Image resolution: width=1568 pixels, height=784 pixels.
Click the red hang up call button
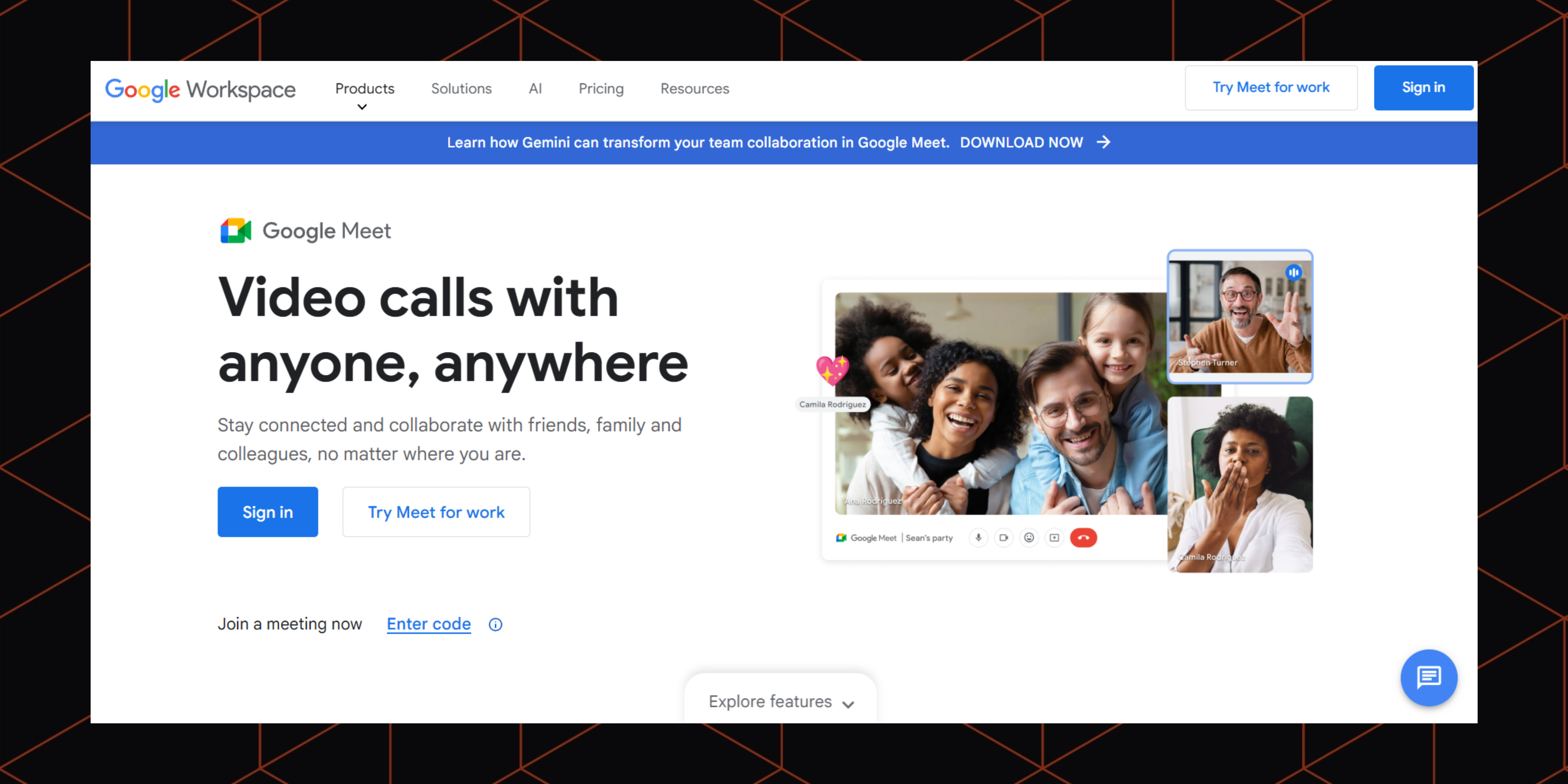point(1083,538)
